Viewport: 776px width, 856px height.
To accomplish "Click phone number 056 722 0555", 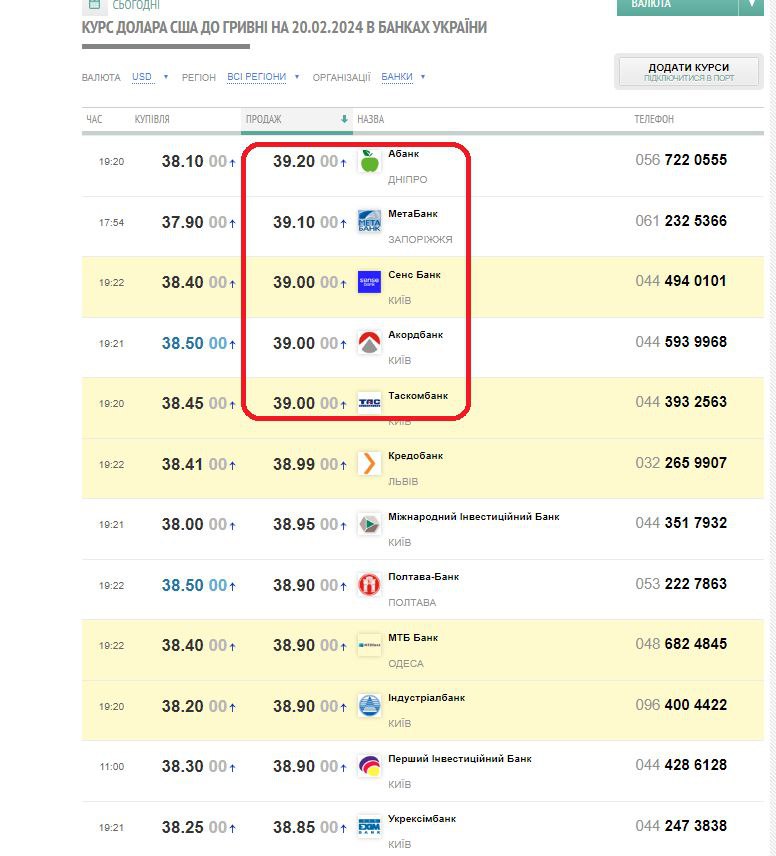I will tap(681, 160).
